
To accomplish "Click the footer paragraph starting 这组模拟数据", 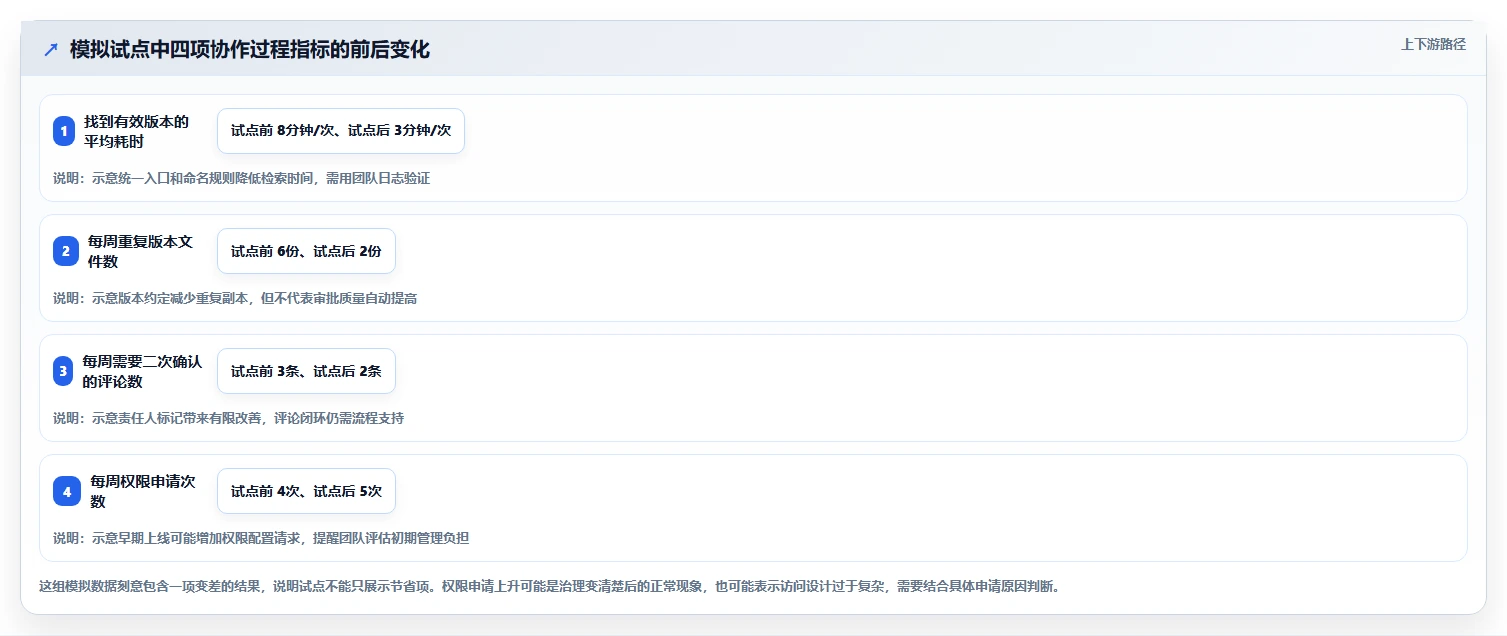I will pyautogui.click(x=549, y=586).
